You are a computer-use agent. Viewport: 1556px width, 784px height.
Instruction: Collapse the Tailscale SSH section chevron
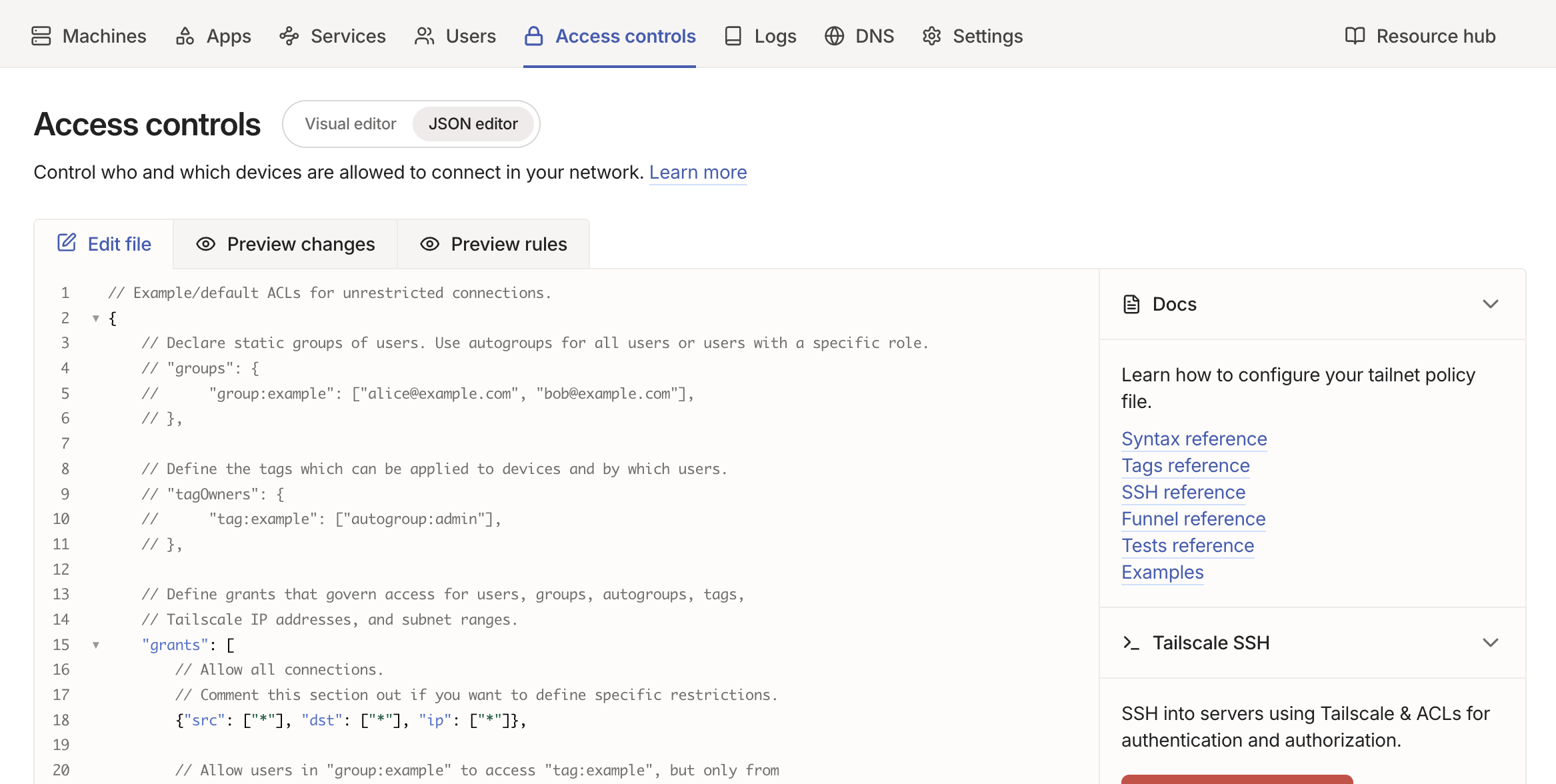1490,643
